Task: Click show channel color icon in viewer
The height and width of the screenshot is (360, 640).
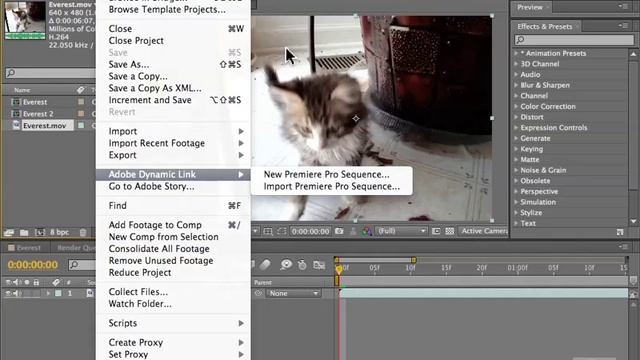Action: click(x=367, y=231)
